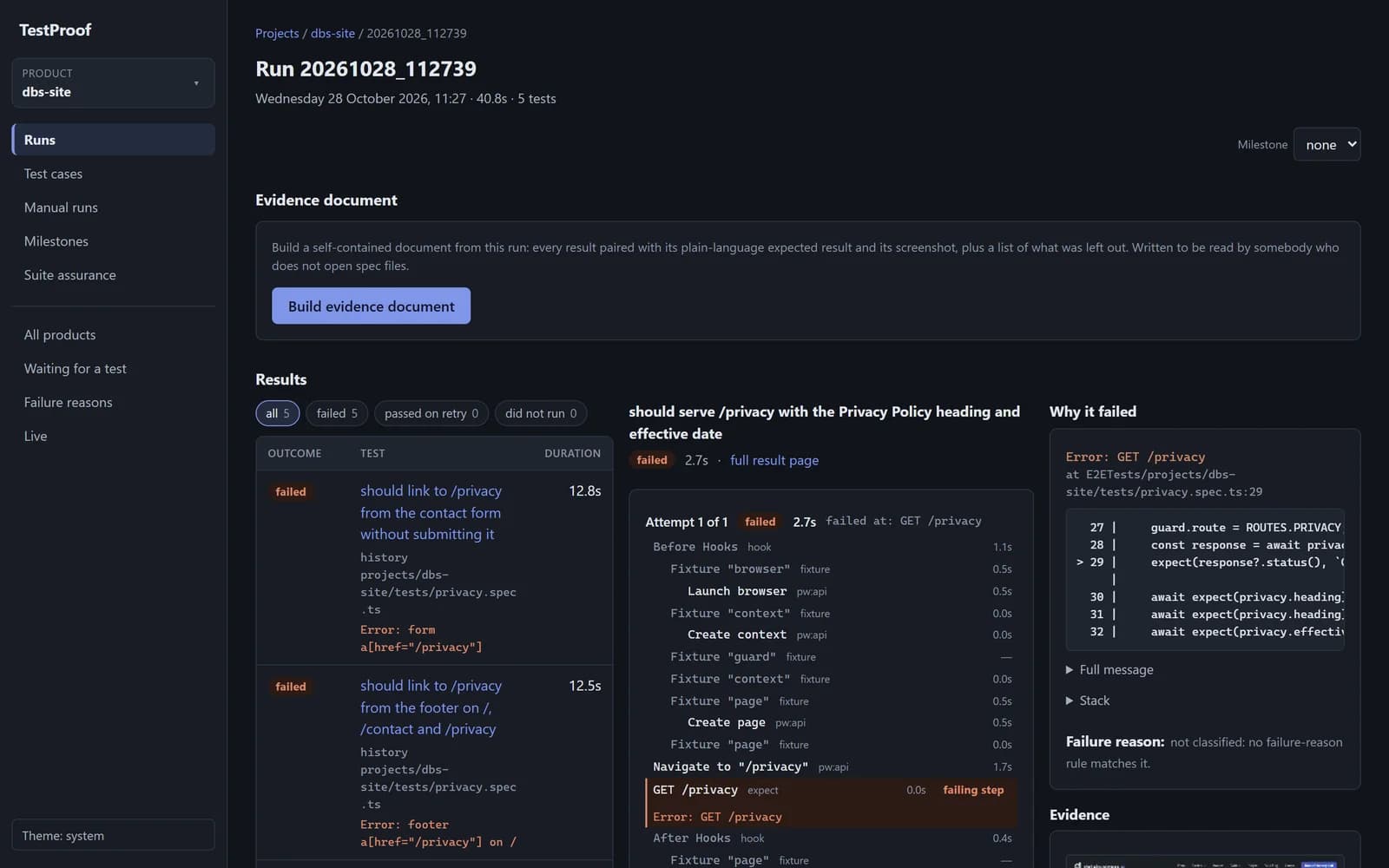
Task: Open dbs-site breadcrumb link
Action: (x=332, y=33)
